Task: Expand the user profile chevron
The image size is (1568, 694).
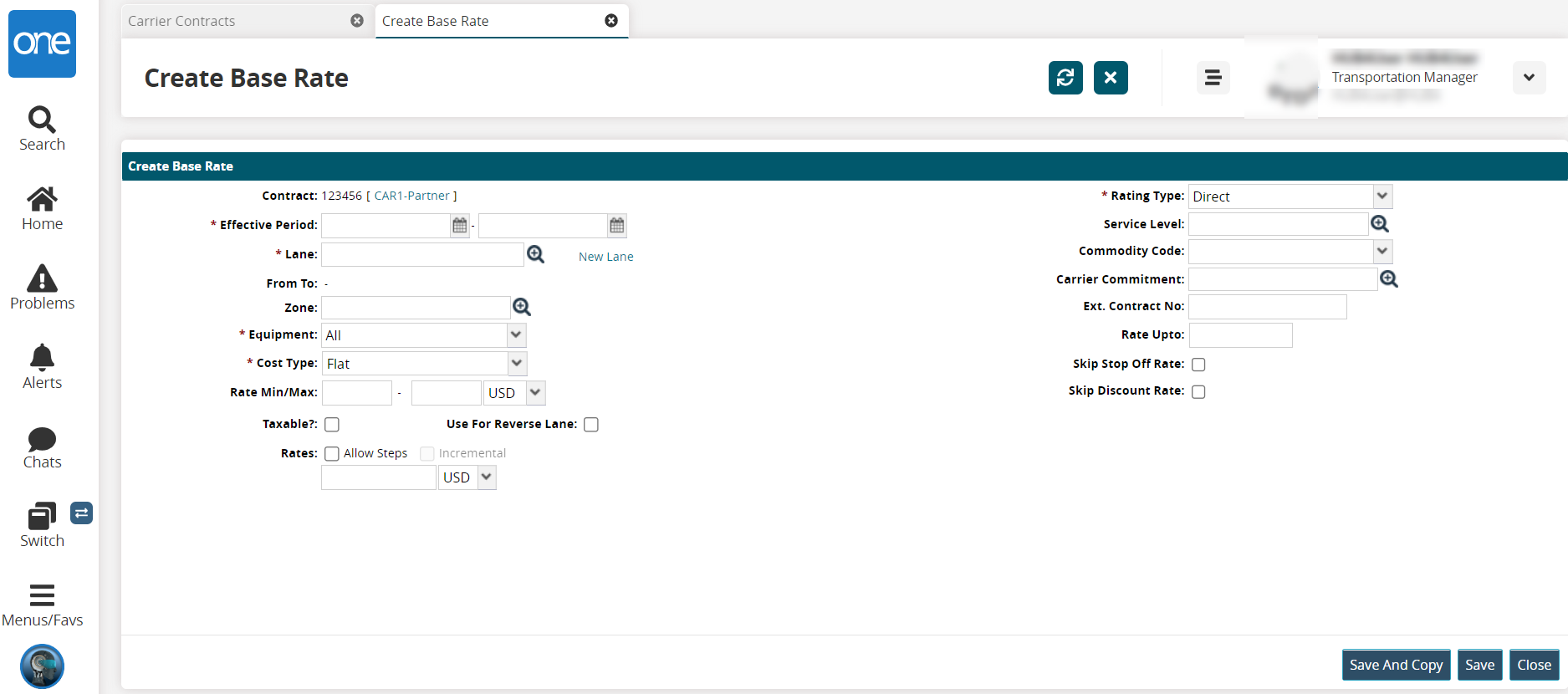Action: pos(1529,78)
